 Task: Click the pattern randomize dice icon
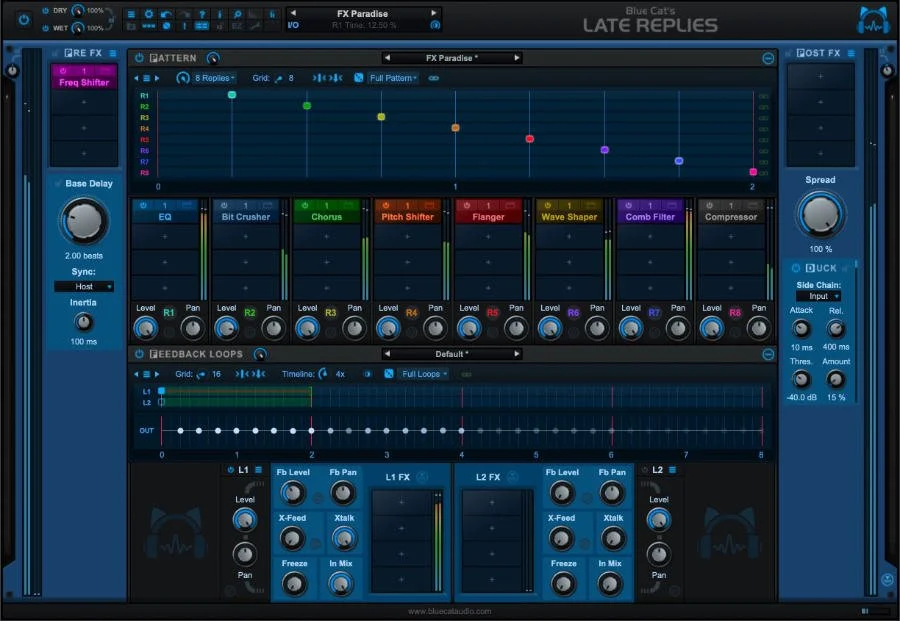(x=359, y=78)
